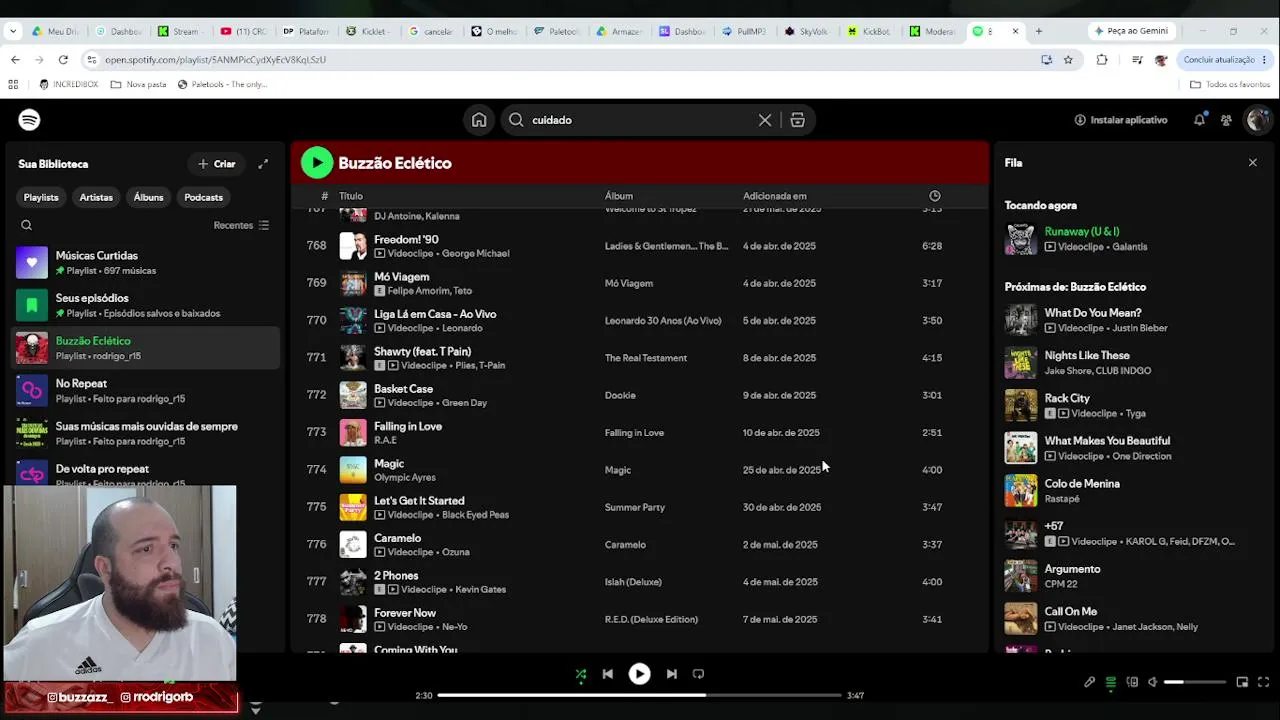
Task: Open the miniplayer icon
Action: (1242, 682)
